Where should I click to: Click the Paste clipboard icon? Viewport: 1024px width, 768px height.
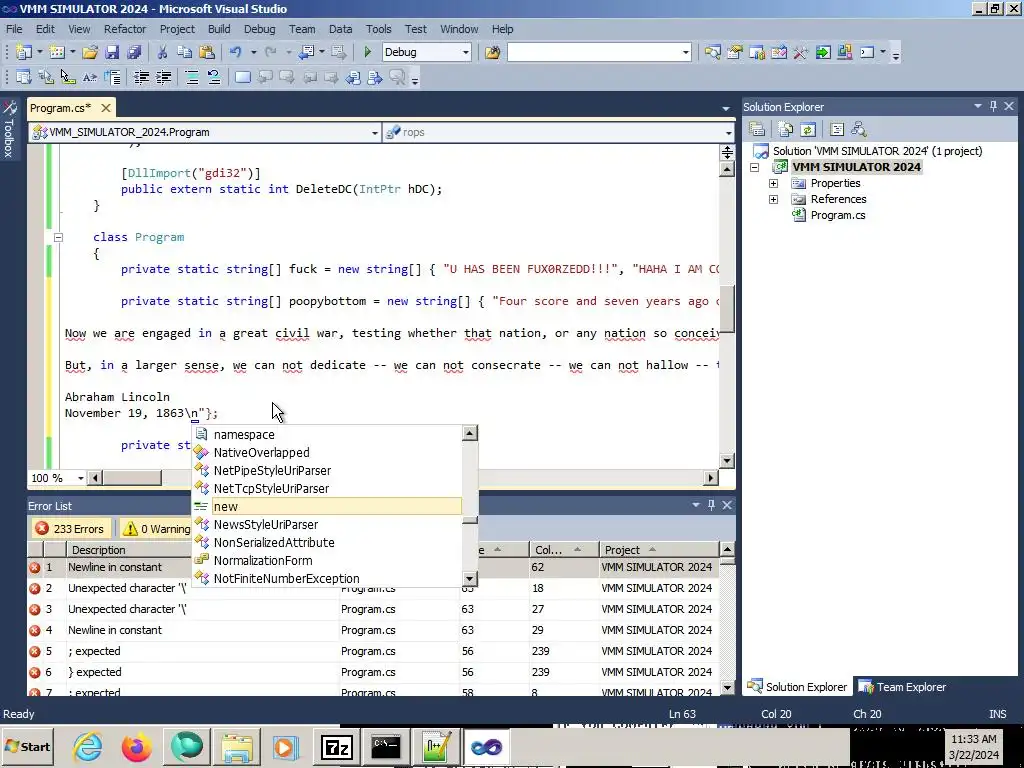207,52
